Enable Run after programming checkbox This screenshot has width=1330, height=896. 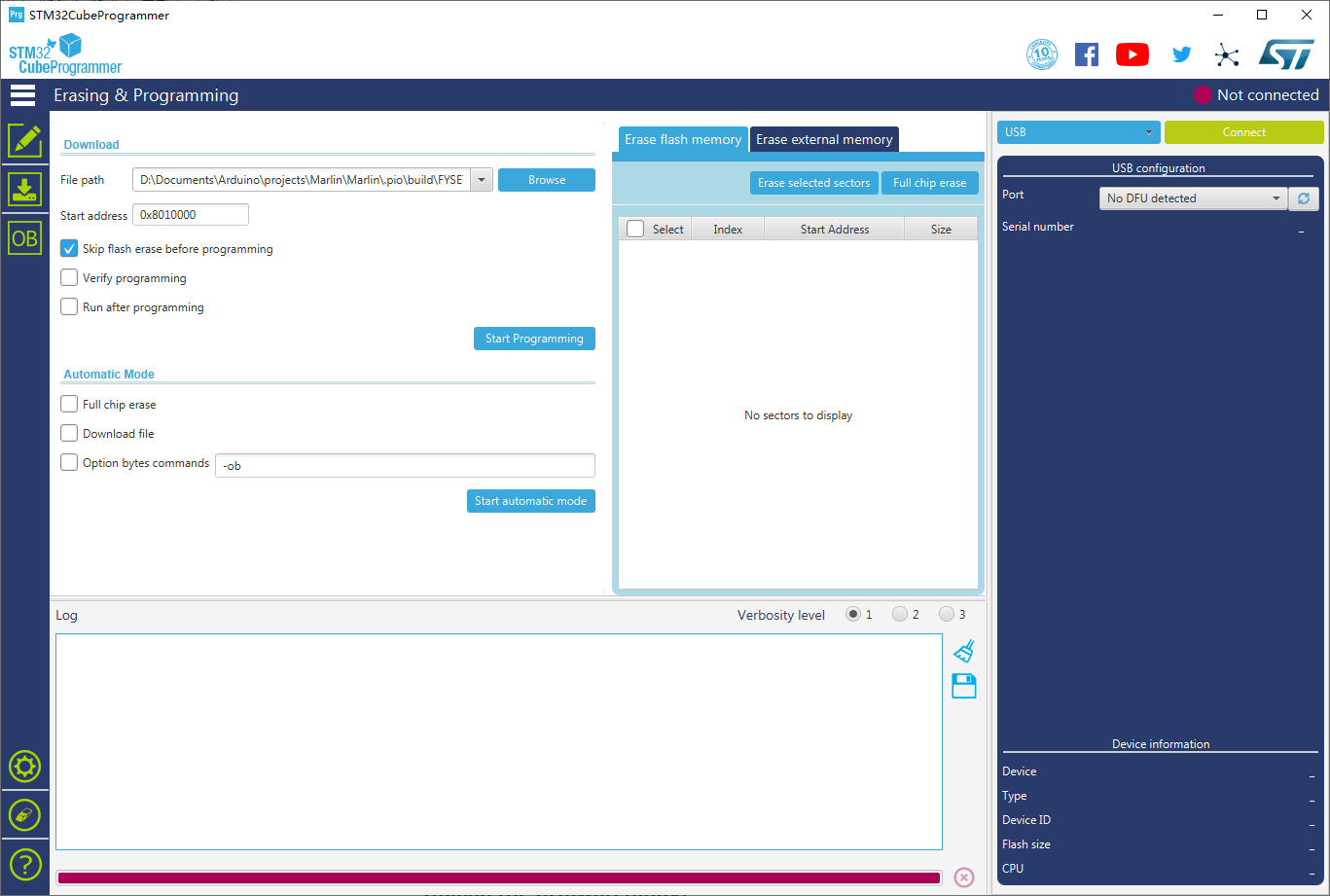[x=69, y=307]
